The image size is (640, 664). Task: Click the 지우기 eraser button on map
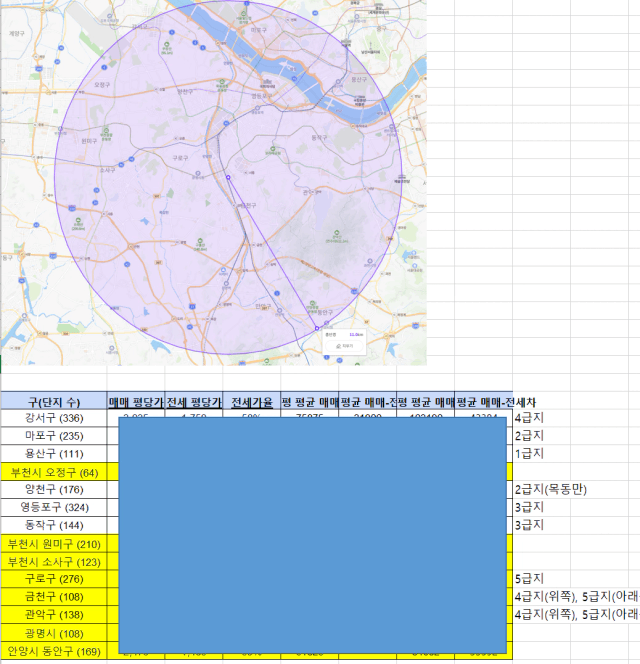[345, 345]
